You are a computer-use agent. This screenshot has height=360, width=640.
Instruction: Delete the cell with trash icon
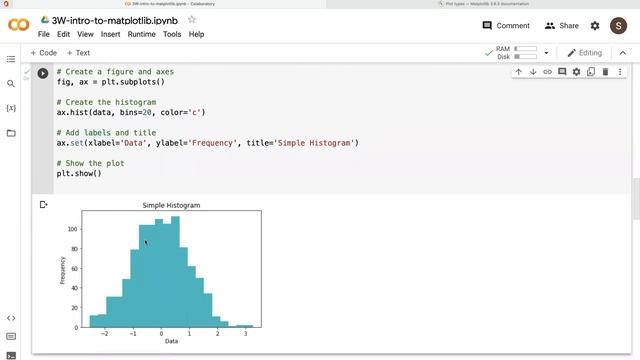(x=605, y=72)
